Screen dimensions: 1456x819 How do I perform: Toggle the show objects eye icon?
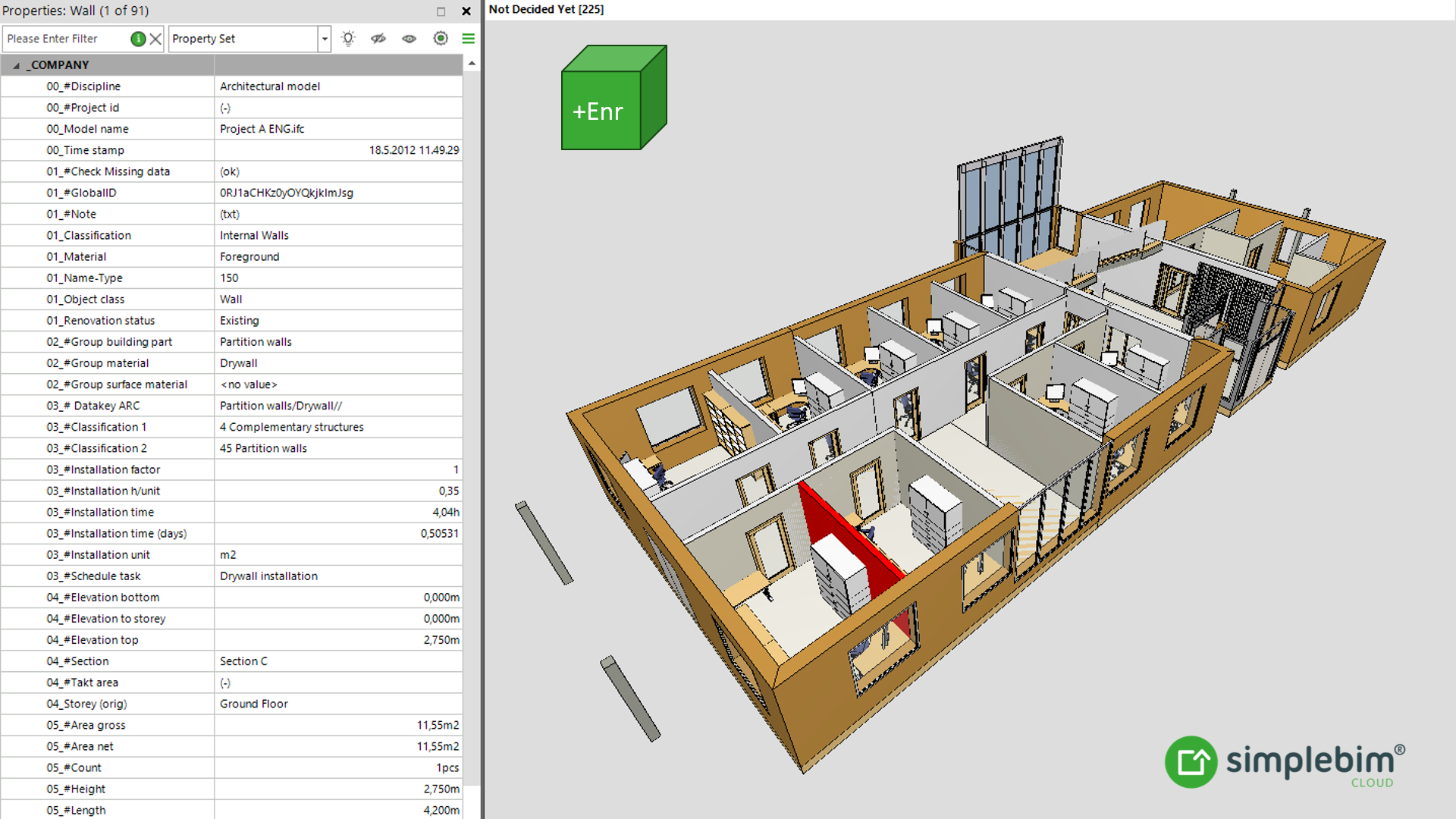[409, 39]
